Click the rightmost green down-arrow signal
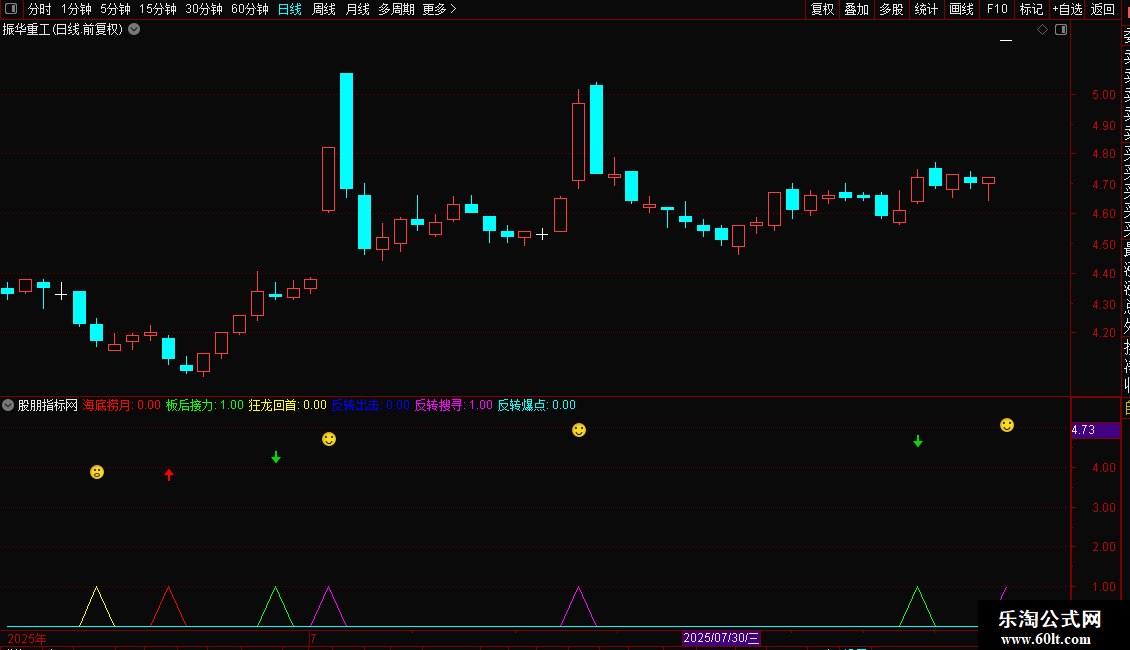The height and width of the screenshot is (650, 1130). 917,441
